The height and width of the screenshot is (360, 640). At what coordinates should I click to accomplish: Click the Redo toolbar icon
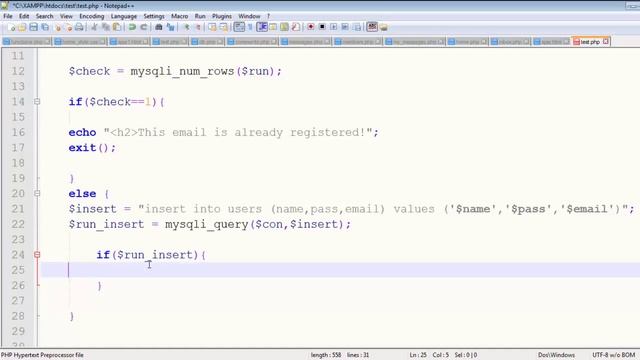tap(144, 27)
